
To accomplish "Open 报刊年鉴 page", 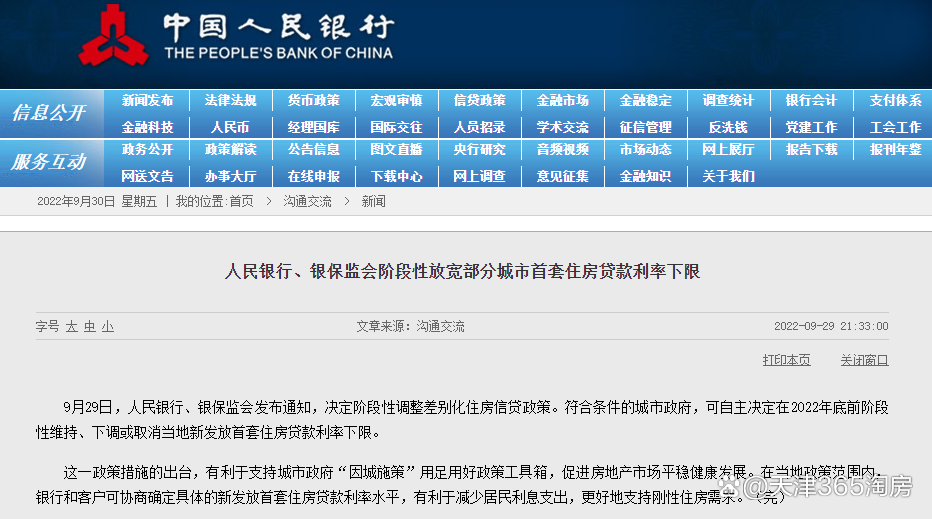I will [896, 149].
